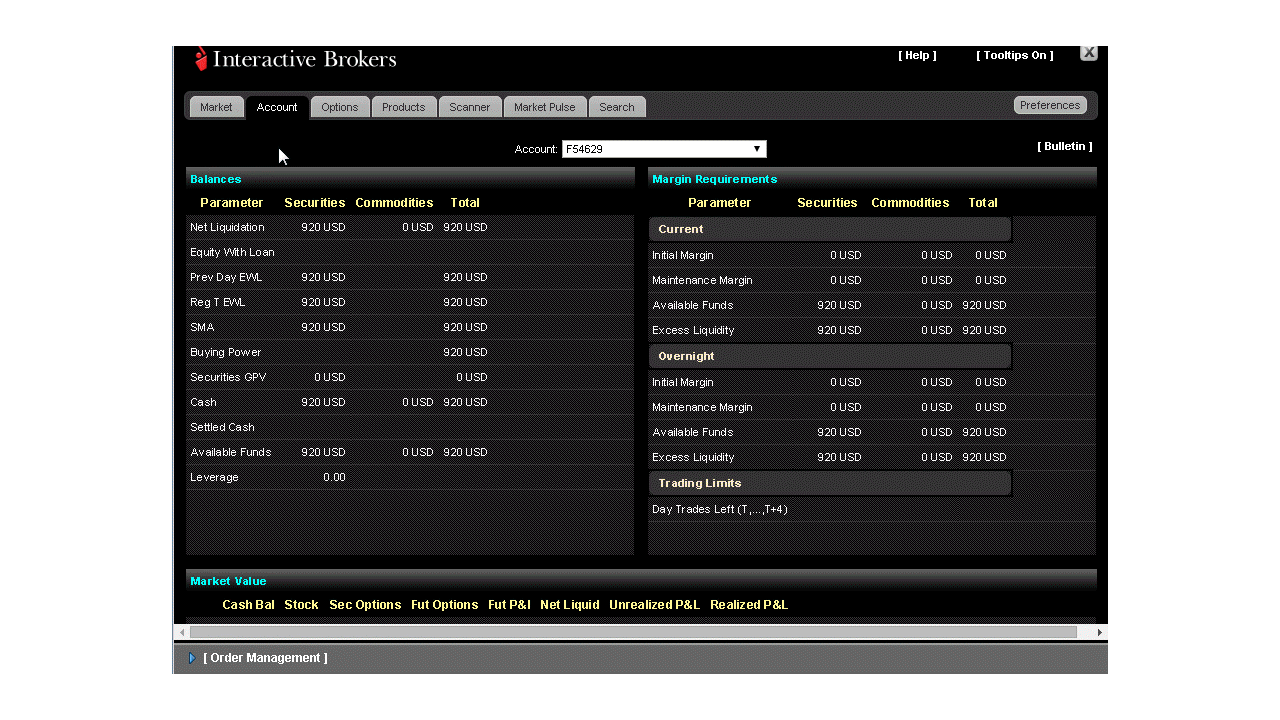Click the horizontal scrollbar left arrow

coord(182,632)
